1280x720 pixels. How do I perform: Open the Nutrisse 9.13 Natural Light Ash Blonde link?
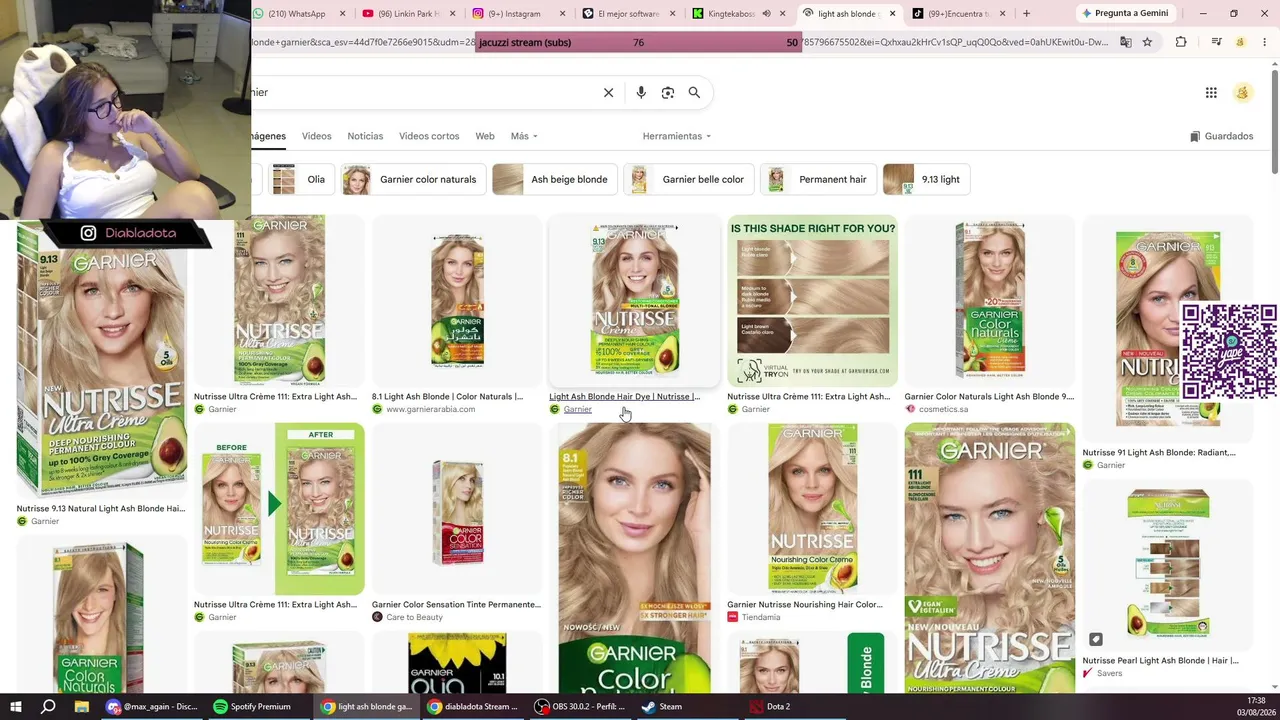click(101, 509)
